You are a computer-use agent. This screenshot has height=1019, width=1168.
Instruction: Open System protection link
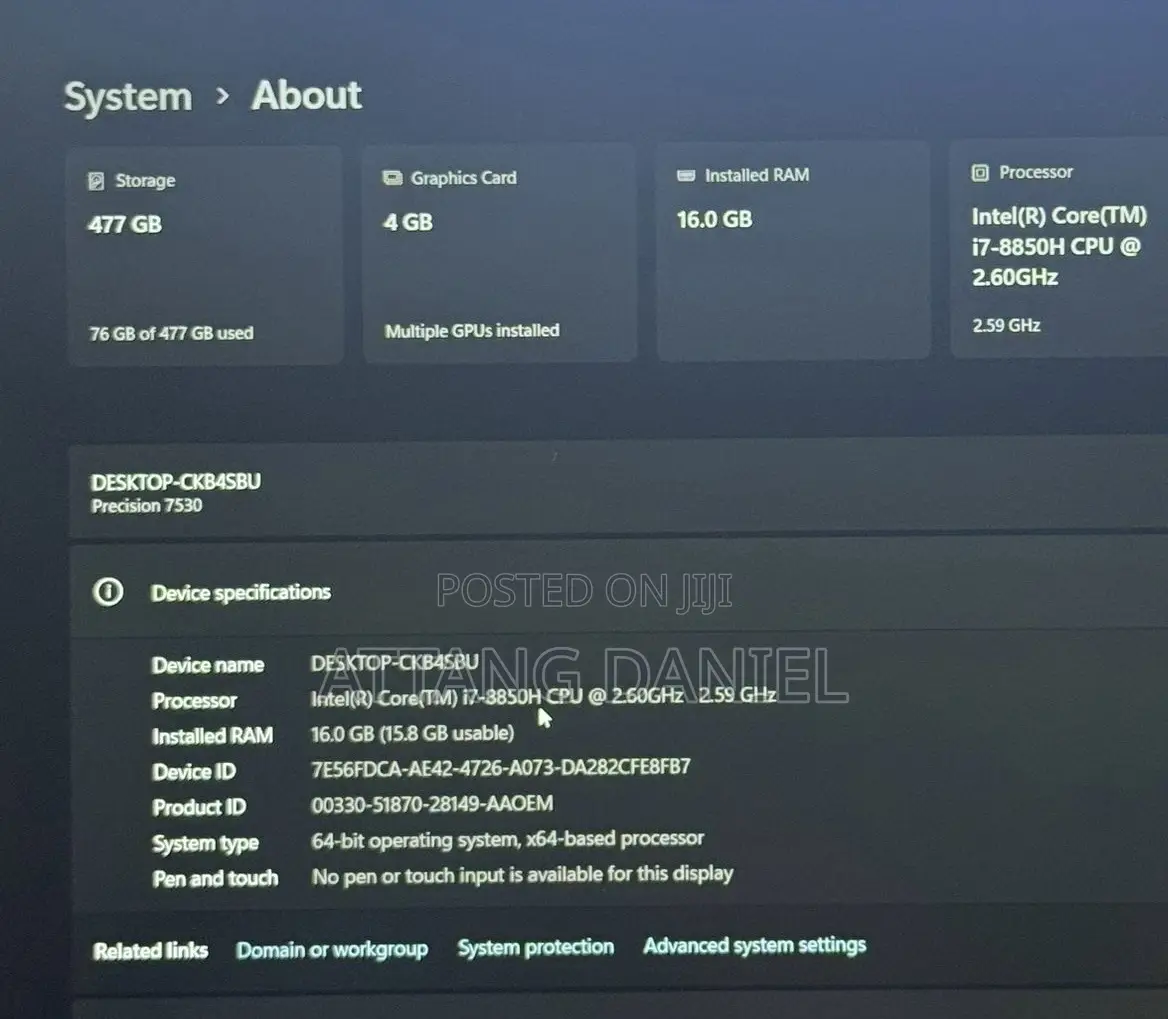coord(536,947)
